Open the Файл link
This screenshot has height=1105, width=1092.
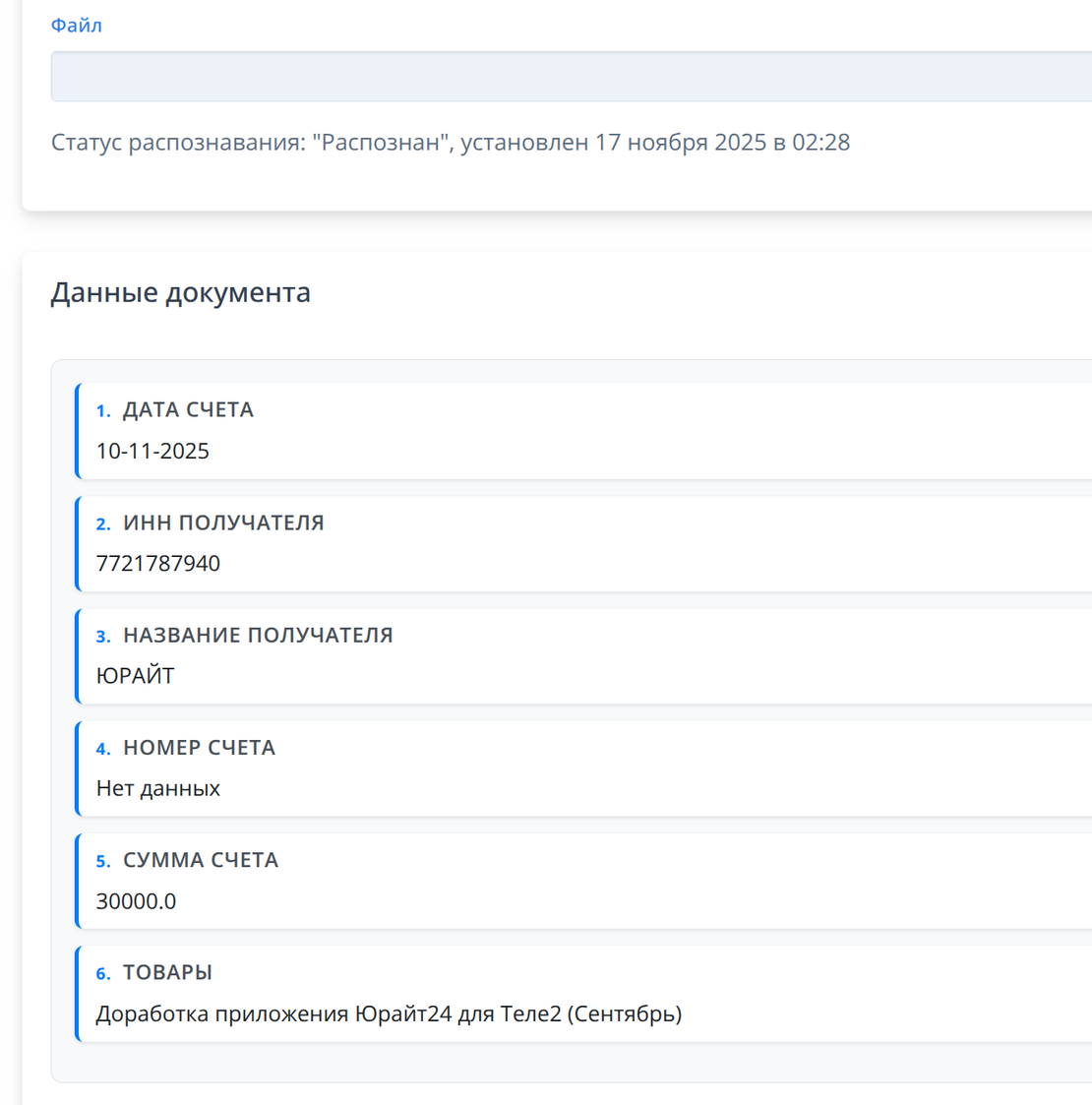(x=77, y=25)
